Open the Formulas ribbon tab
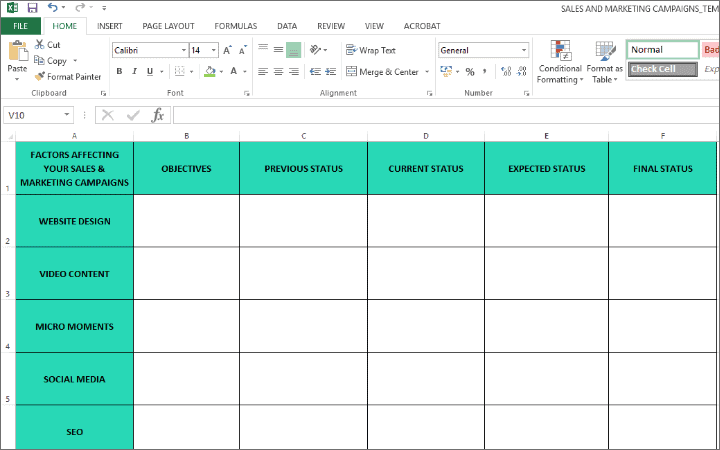This screenshot has height=450, width=720. pos(236,25)
